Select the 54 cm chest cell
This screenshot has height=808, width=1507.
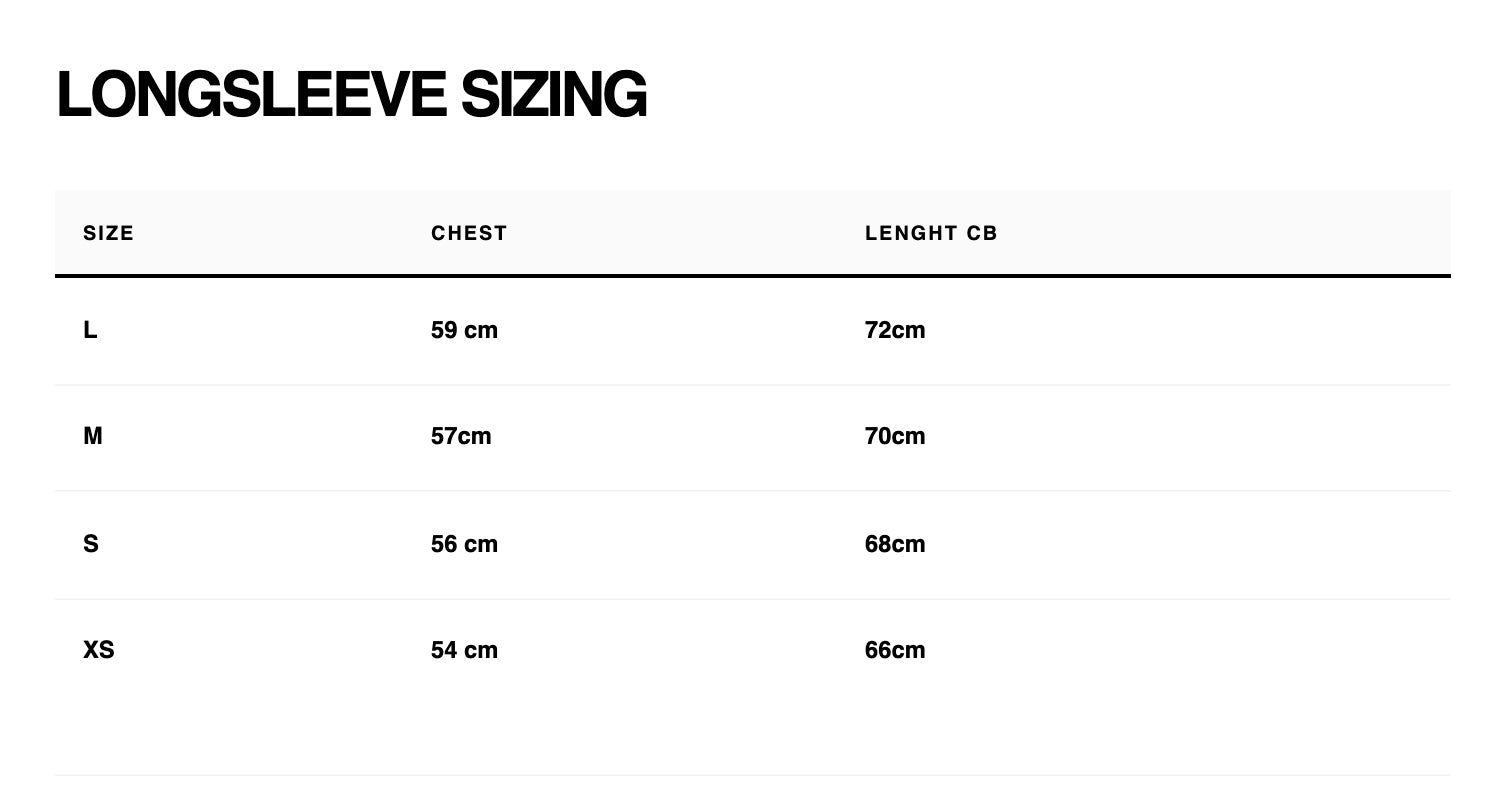click(464, 650)
